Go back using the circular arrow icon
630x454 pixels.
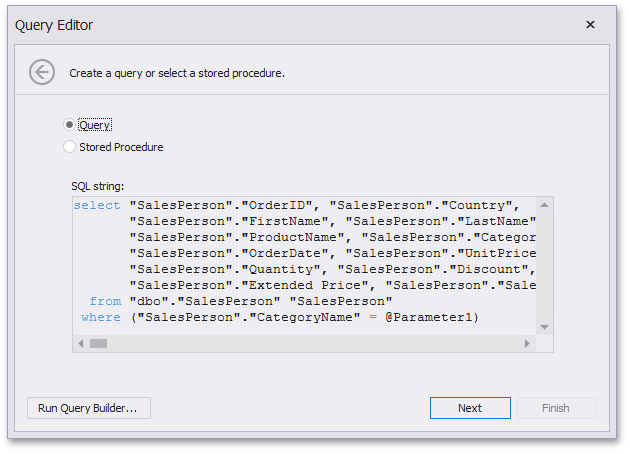click(42, 72)
